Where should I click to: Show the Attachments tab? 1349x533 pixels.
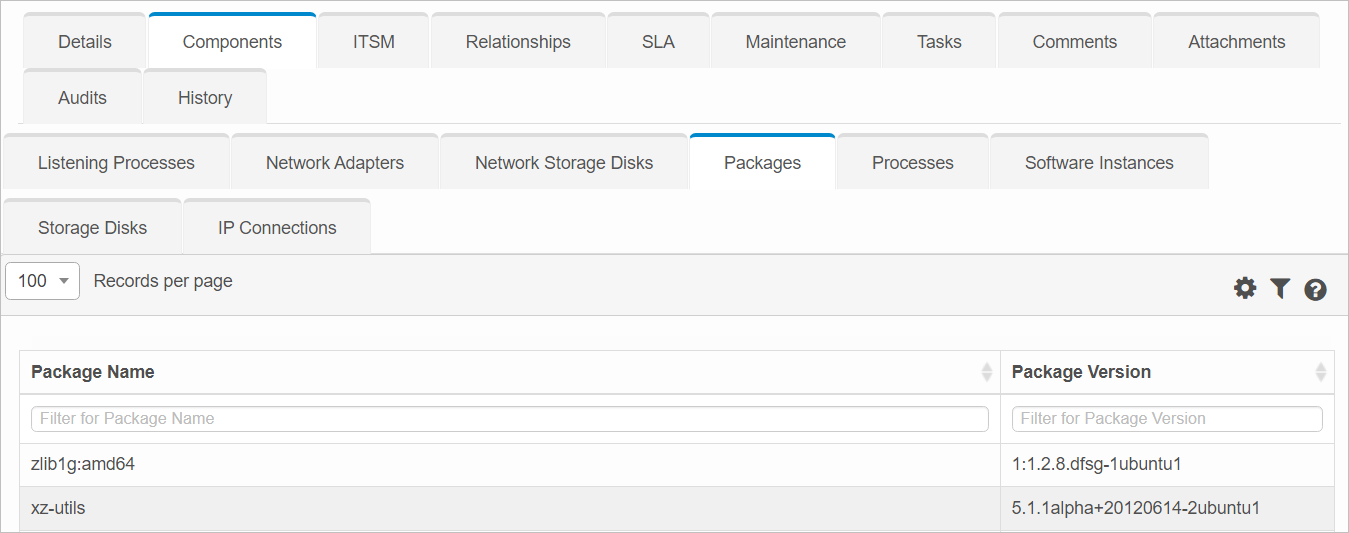click(x=1236, y=42)
